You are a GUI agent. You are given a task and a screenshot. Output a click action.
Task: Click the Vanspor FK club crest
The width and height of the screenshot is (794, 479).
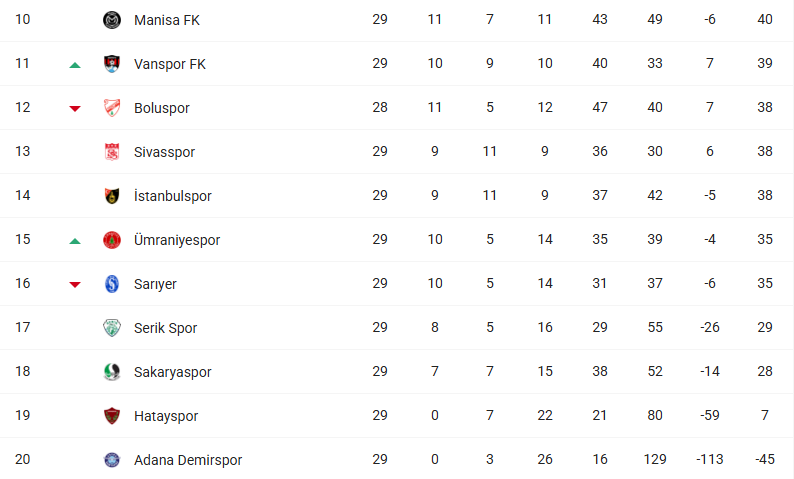click(x=111, y=64)
